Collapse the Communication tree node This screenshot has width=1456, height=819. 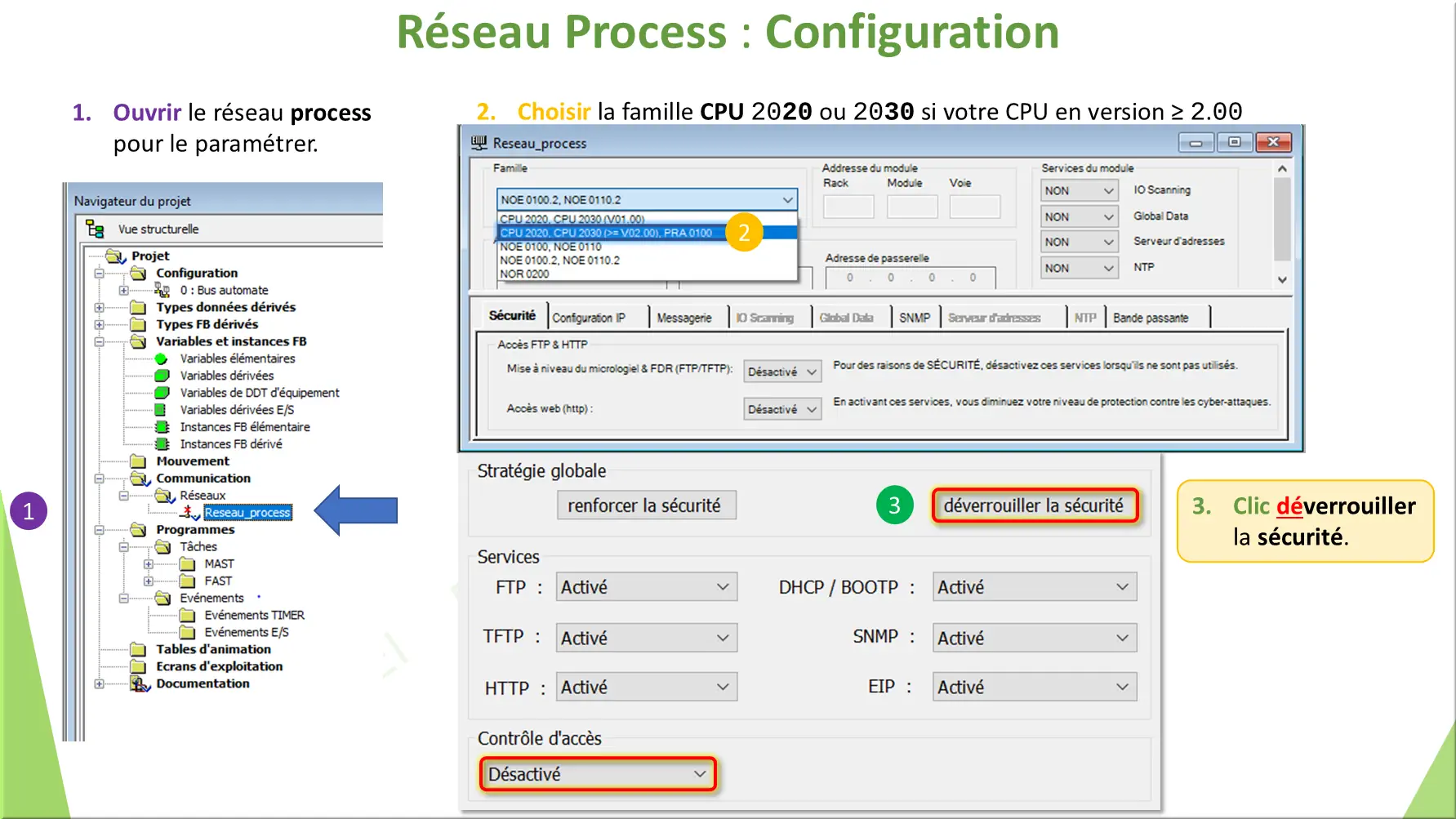[99, 478]
